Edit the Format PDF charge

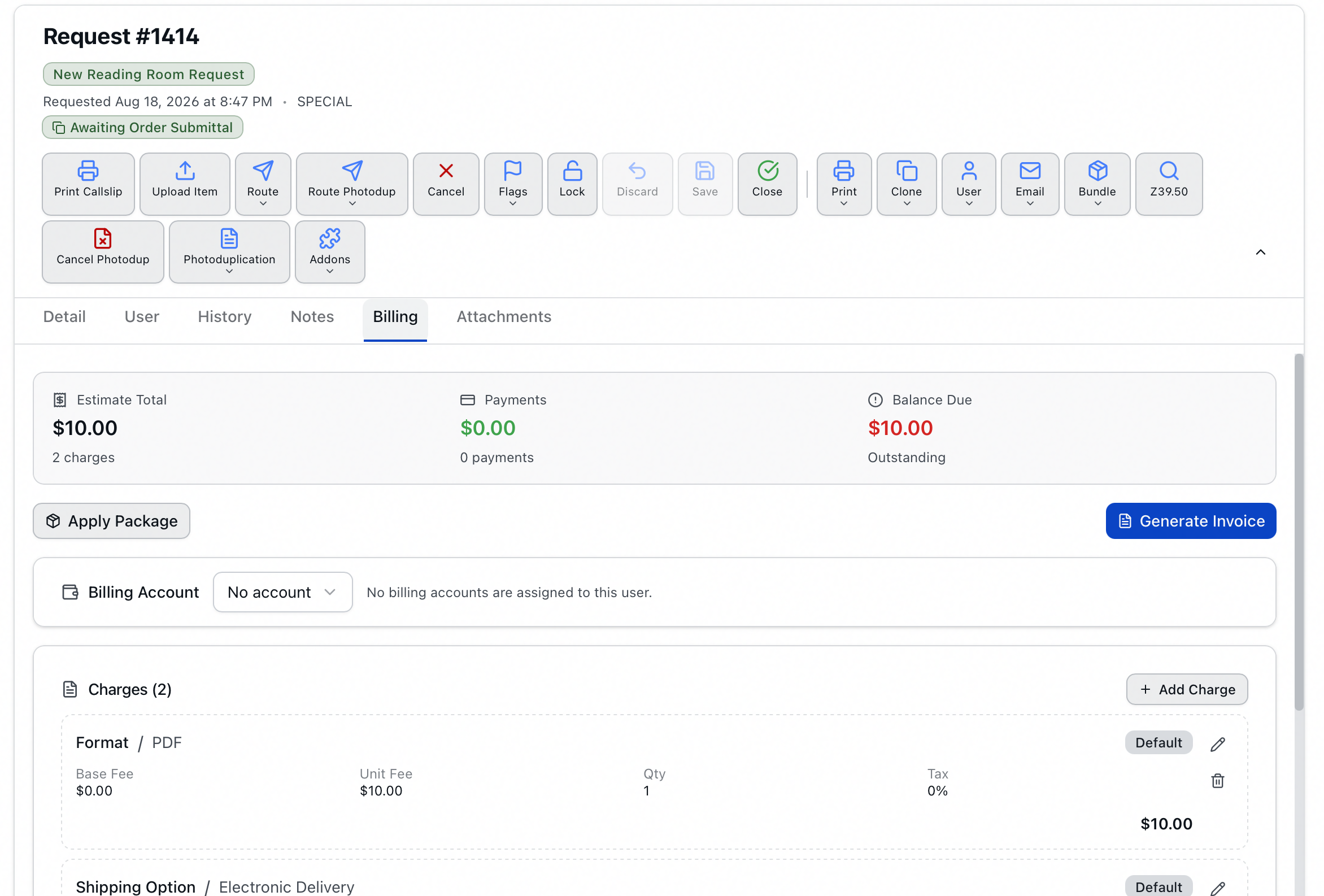pyautogui.click(x=1217, y=743)
